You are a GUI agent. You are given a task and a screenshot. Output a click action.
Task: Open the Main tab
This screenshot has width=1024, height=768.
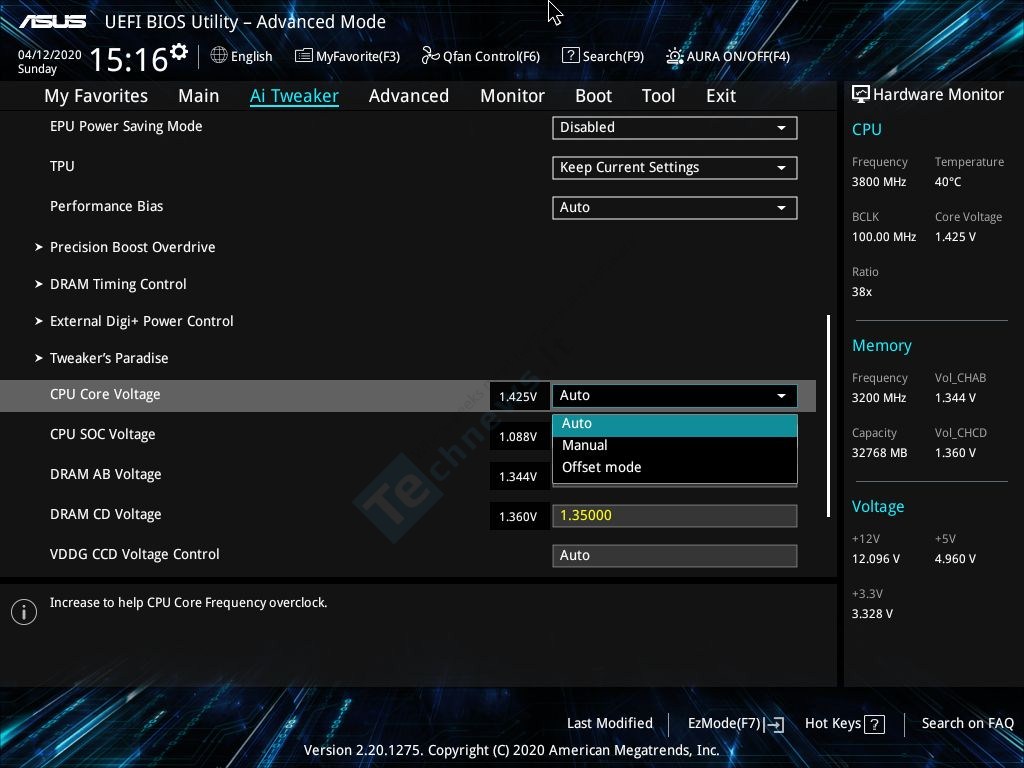coord(199,96)
